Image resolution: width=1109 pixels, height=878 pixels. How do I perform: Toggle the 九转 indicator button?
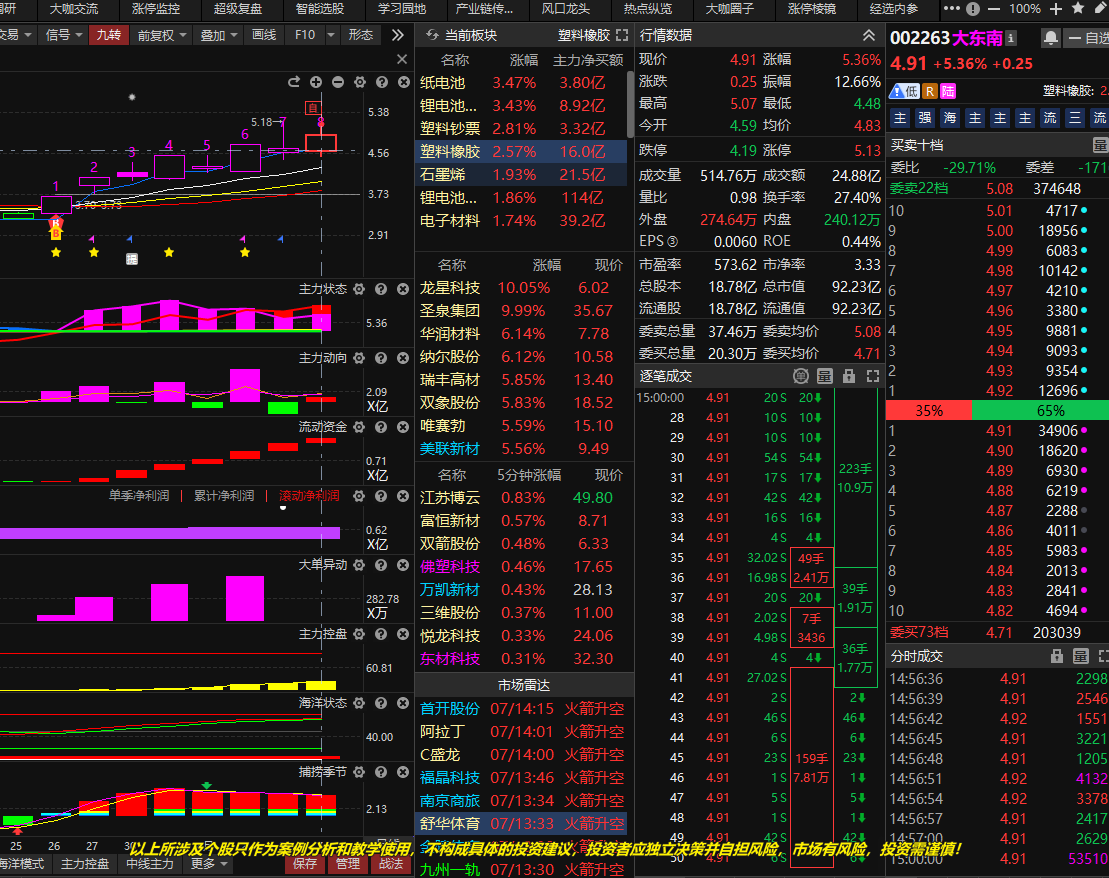click(x=107, y=34)
